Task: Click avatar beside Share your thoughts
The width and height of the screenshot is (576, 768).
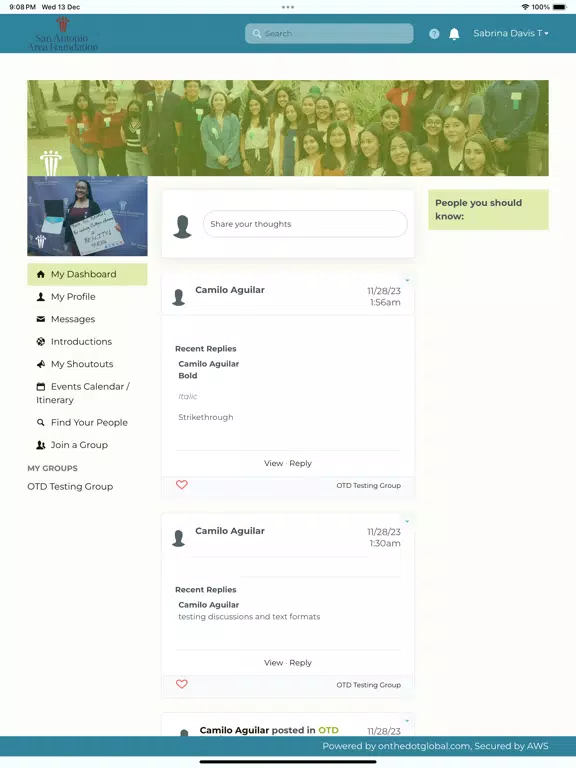Action: click(182, 226)
